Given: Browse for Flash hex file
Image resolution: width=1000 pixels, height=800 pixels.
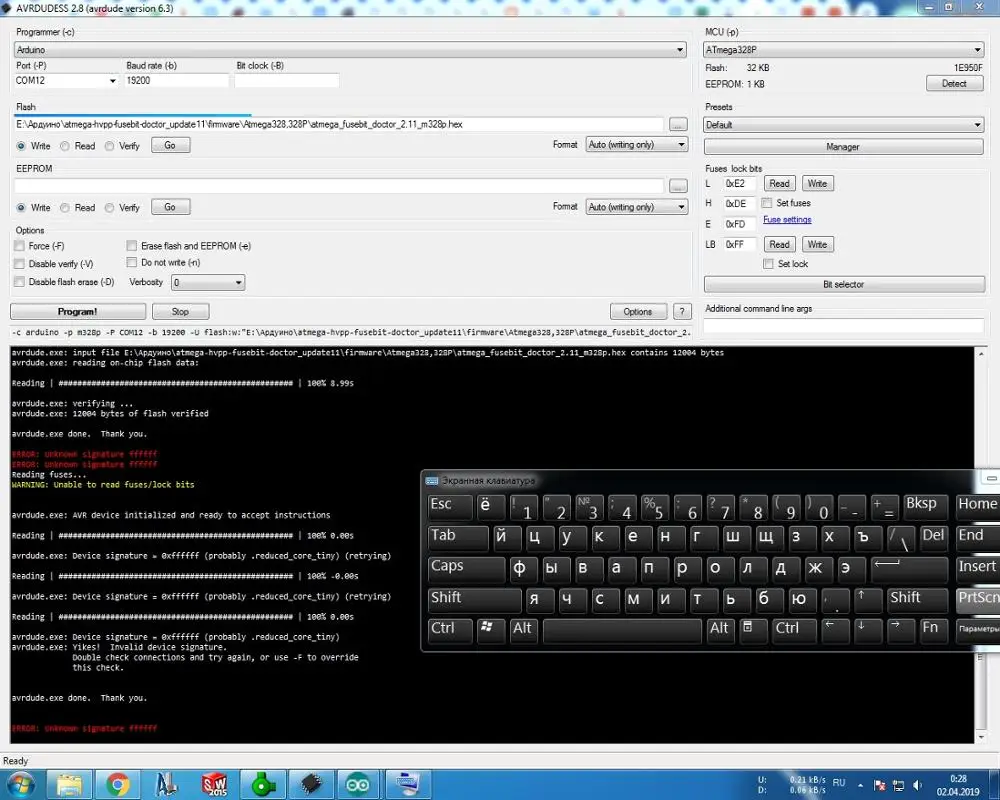Looking at the screenshot, I should [678, 124].
